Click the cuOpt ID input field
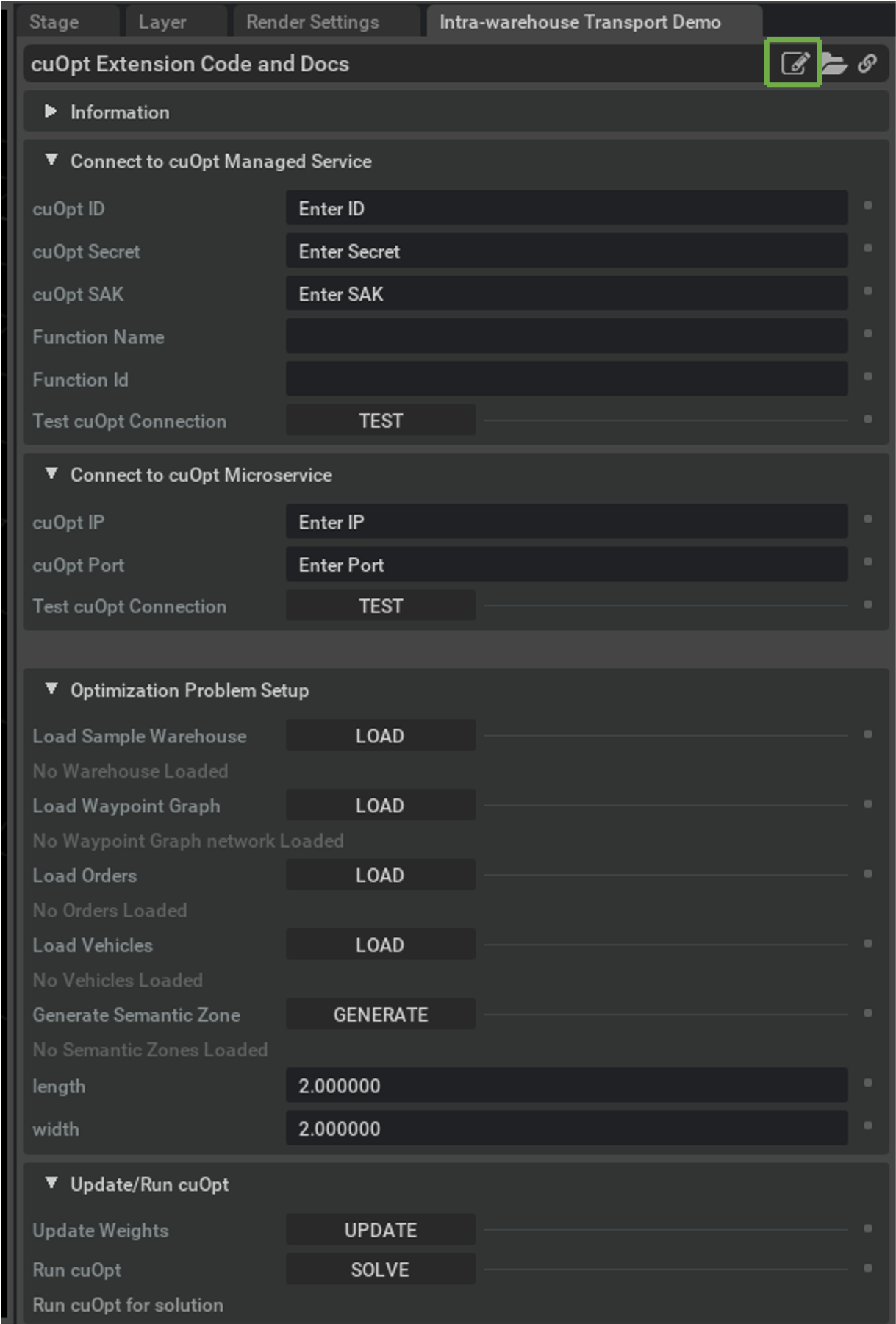The image size is (896, 1324). click(566, 209)
